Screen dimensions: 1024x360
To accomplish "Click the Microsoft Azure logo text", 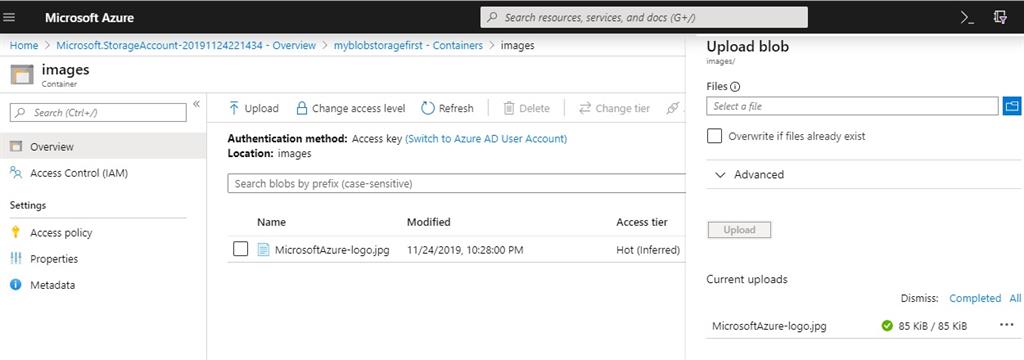I will (x=89, y=18).
